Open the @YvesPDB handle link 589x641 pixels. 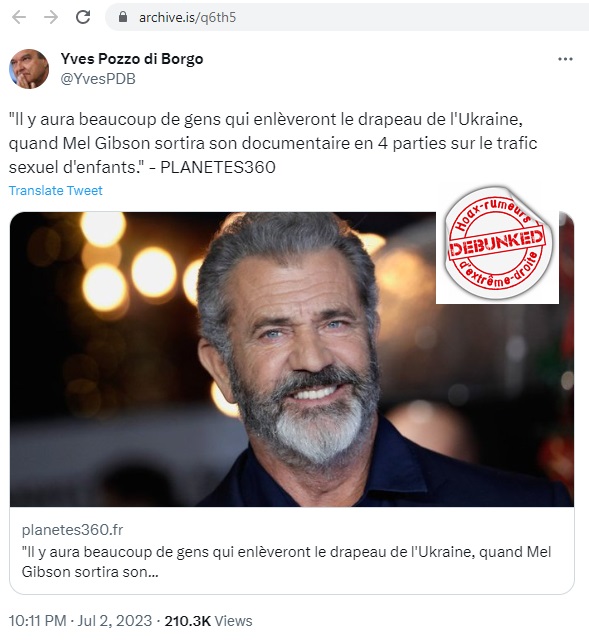98,79
